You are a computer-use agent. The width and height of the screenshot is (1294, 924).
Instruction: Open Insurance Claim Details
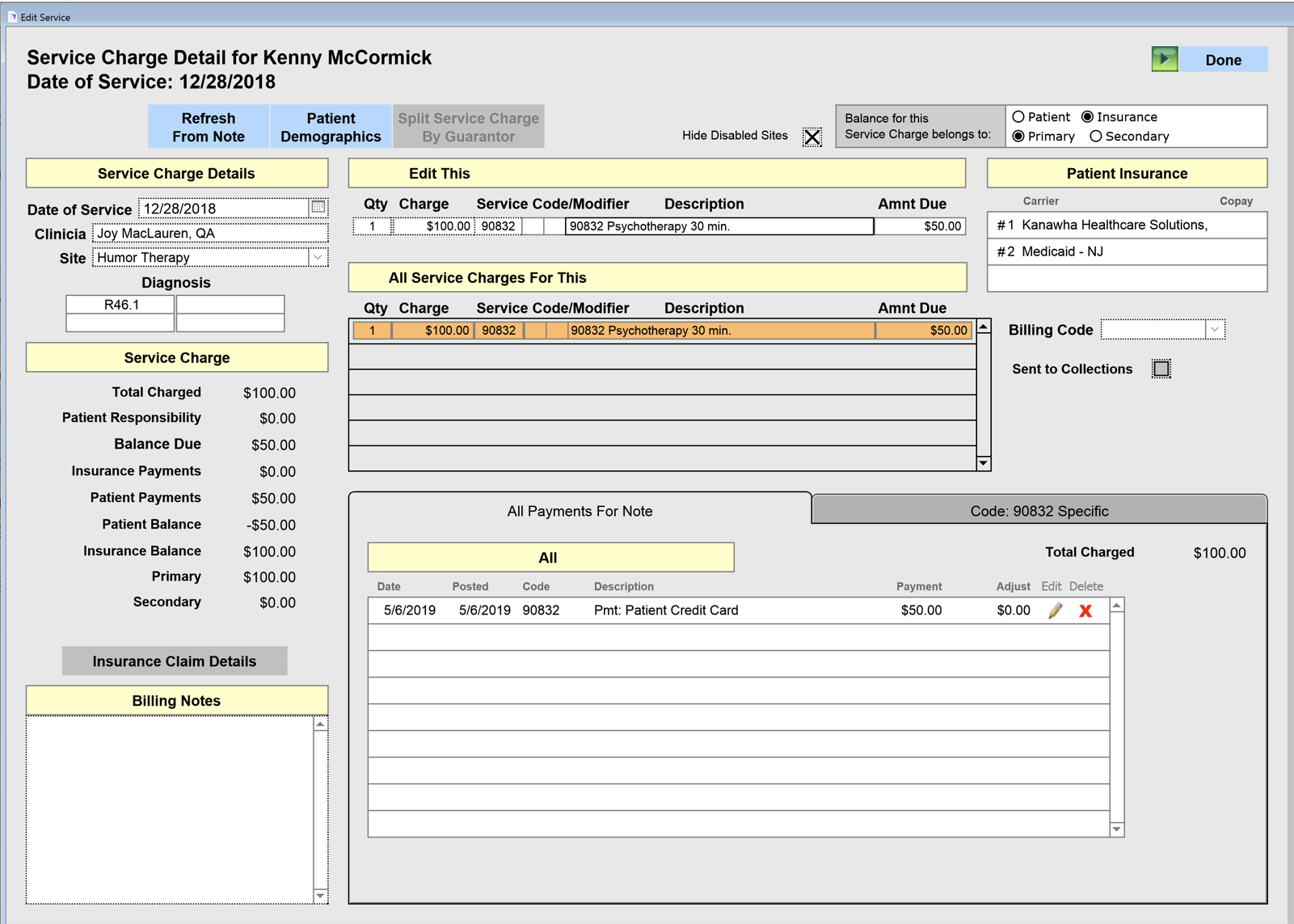pyautogui.click(x=175, y=661)
